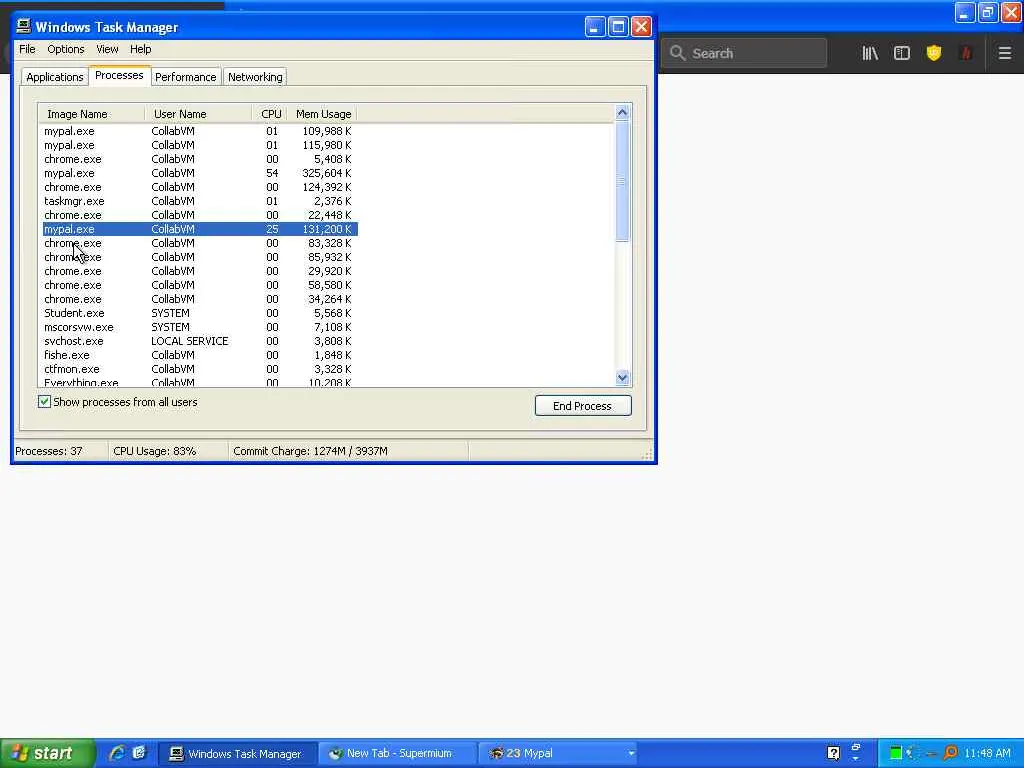Switch to New Tab - Supermium taskbar button

pos(397,754)
